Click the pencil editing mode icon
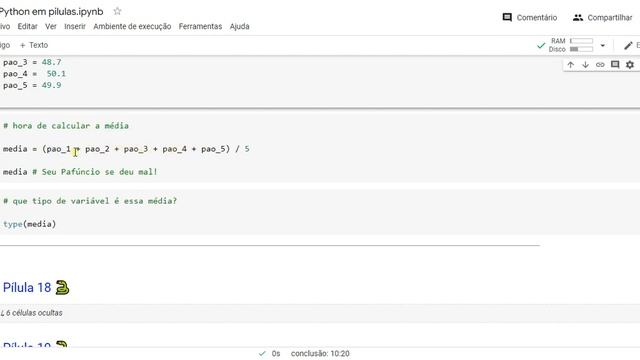This screenshot has width=640, height=360. click(x=628, y=45)
